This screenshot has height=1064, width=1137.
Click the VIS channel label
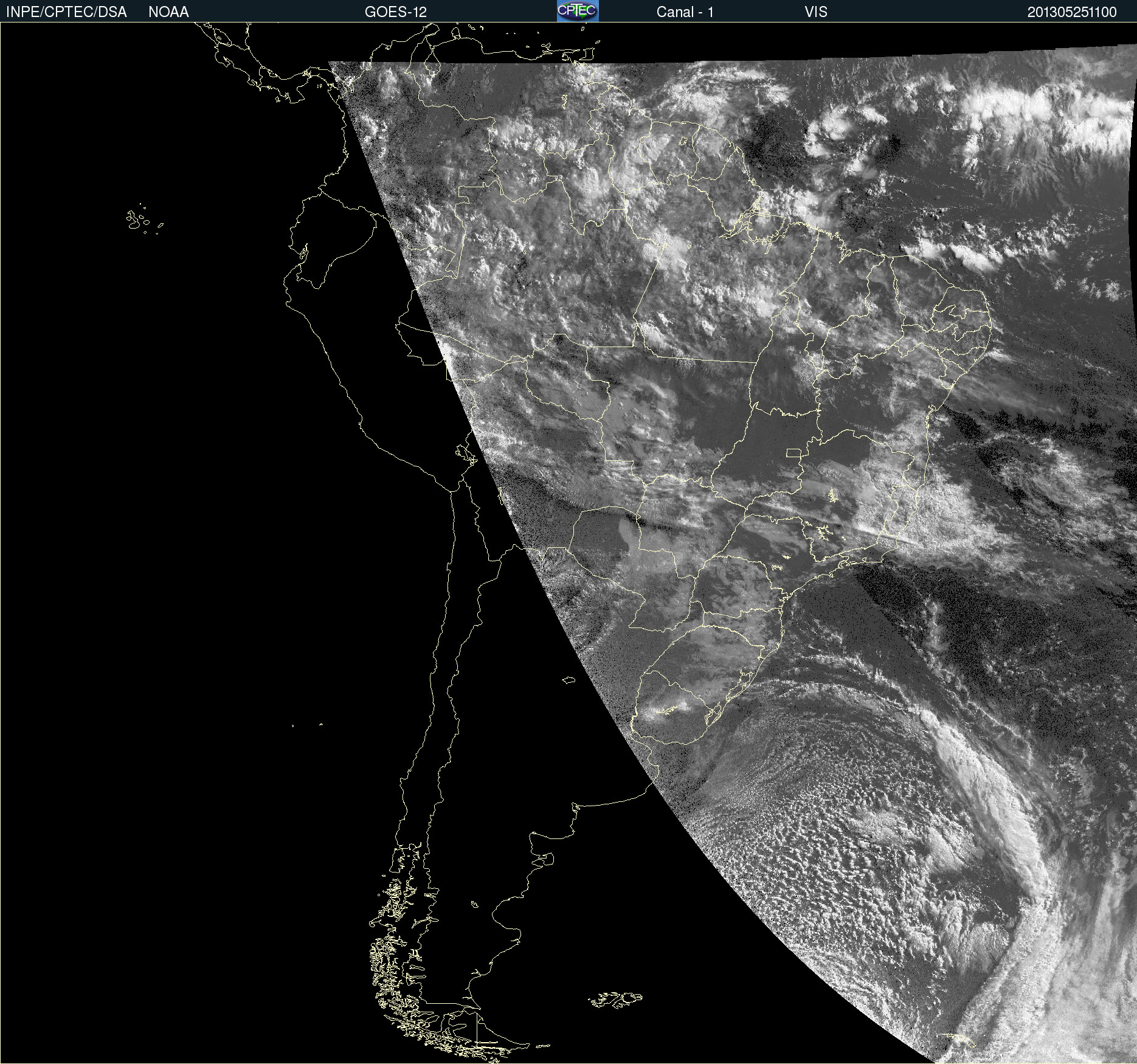pyautogui.click(x=816, y=12)
